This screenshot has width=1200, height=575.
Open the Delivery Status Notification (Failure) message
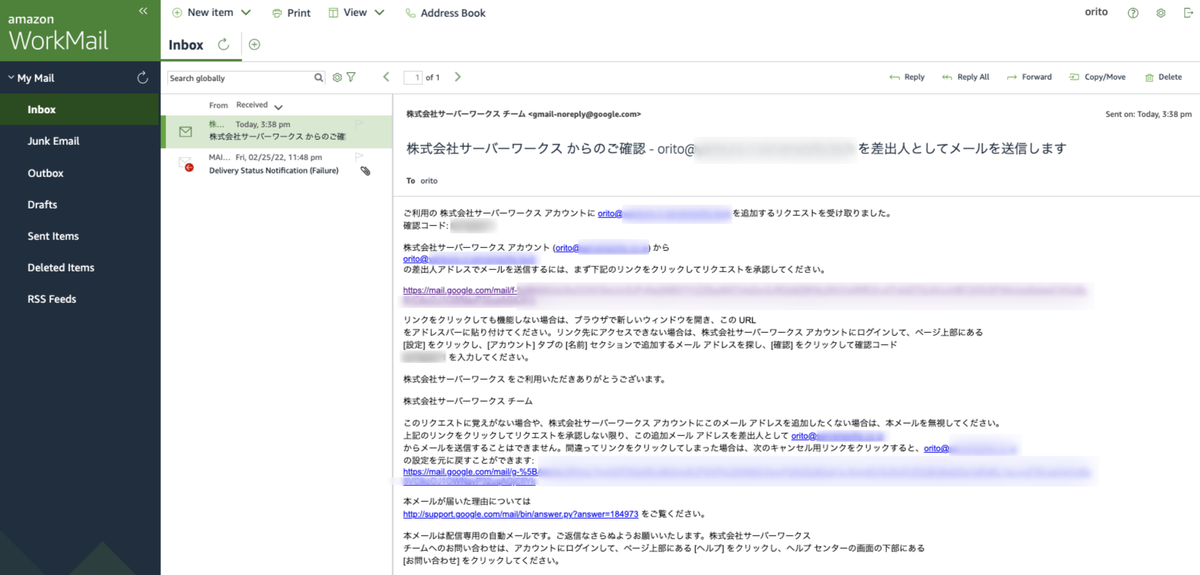click(x=277, y=164)
